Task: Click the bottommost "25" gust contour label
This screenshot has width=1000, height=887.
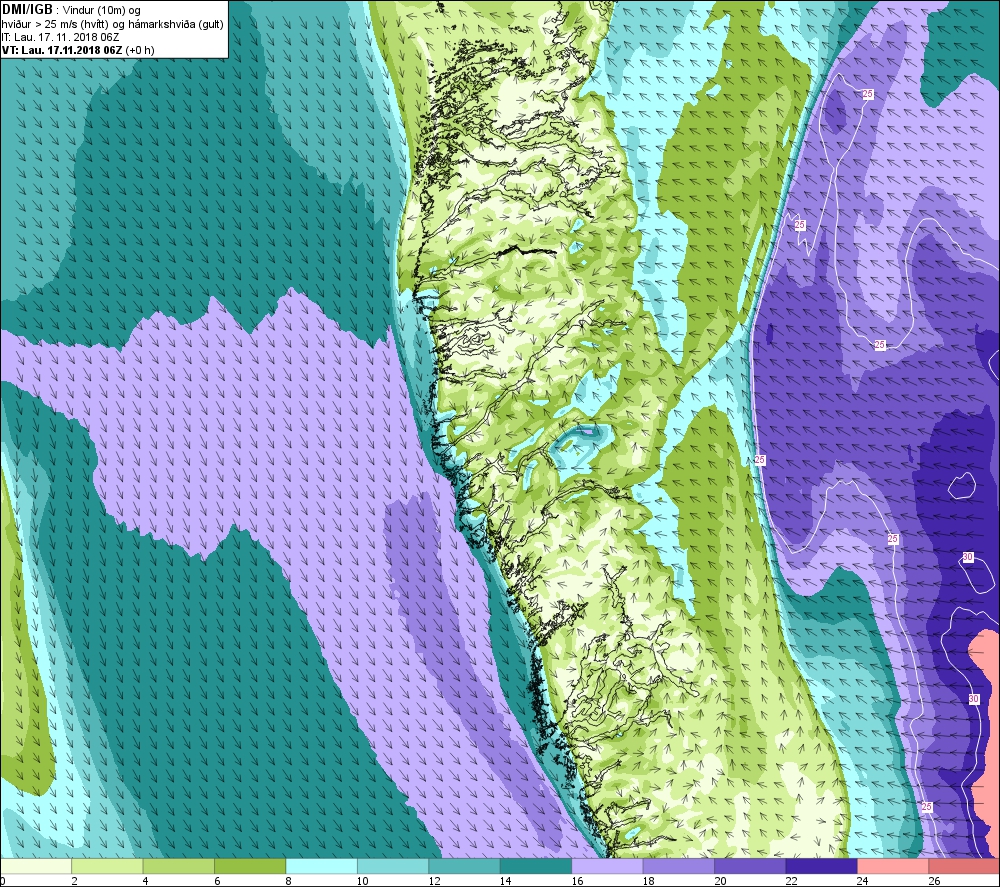Action: point(927,807)
